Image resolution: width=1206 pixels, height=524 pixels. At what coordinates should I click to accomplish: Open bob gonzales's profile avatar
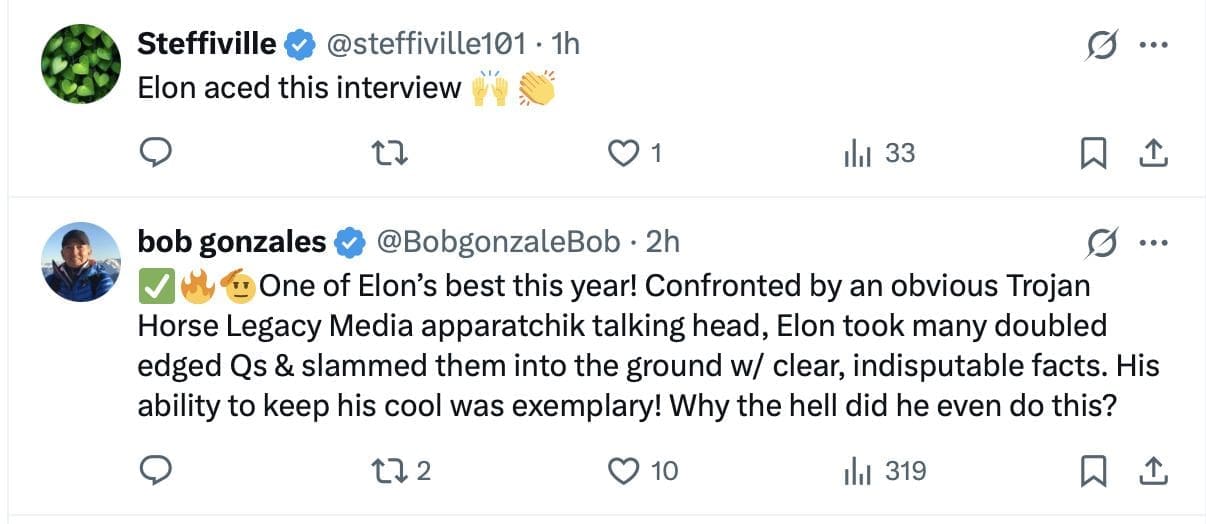pyautogui.click(x=81, y=262)
